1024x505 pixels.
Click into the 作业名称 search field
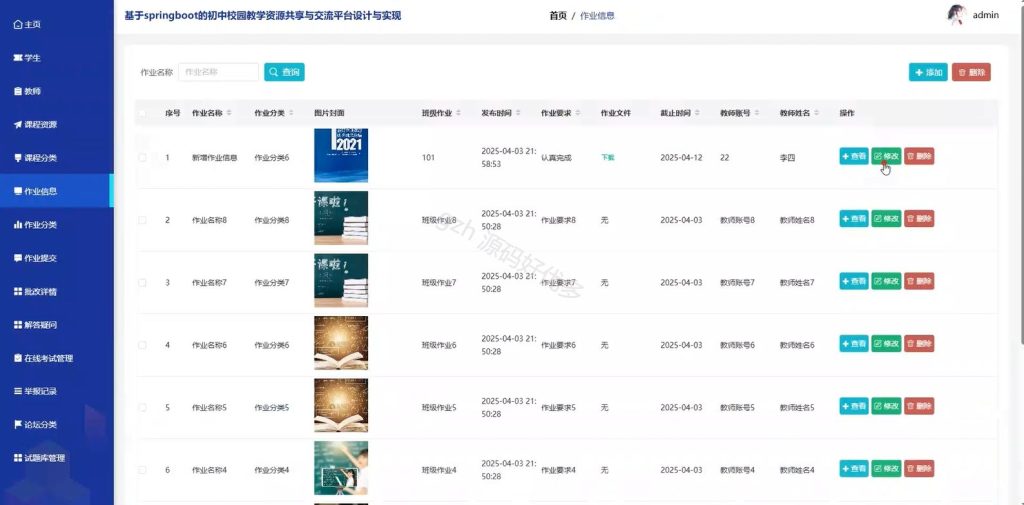pyautogui.click(x=219, y=72)
